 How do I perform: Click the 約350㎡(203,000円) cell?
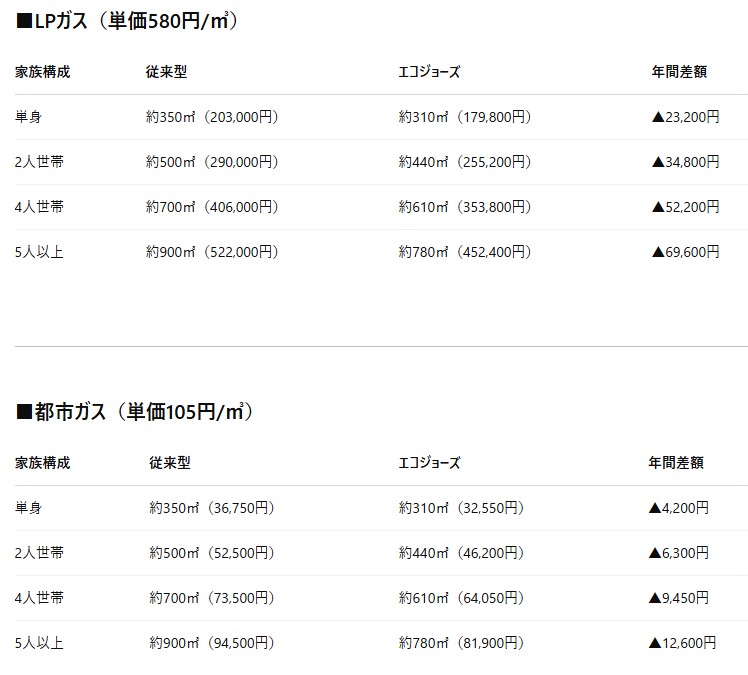(x=212, y=117)
